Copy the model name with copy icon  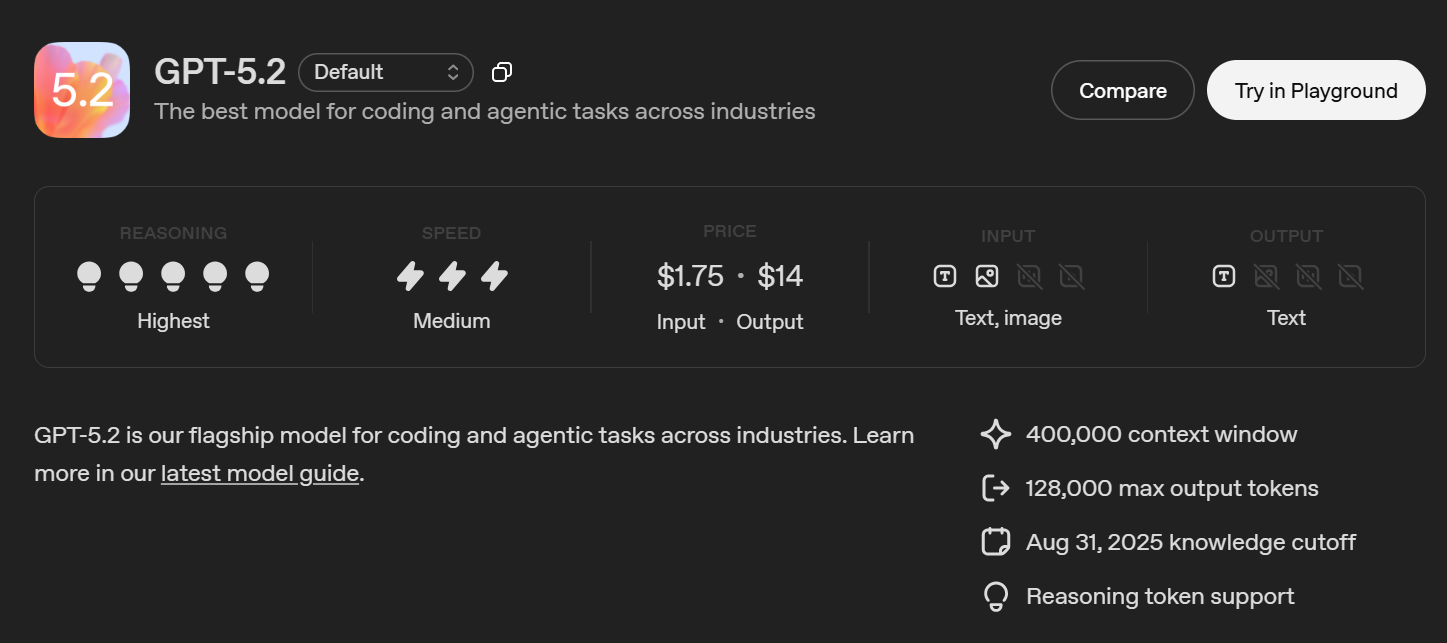[x=502, y=72]
